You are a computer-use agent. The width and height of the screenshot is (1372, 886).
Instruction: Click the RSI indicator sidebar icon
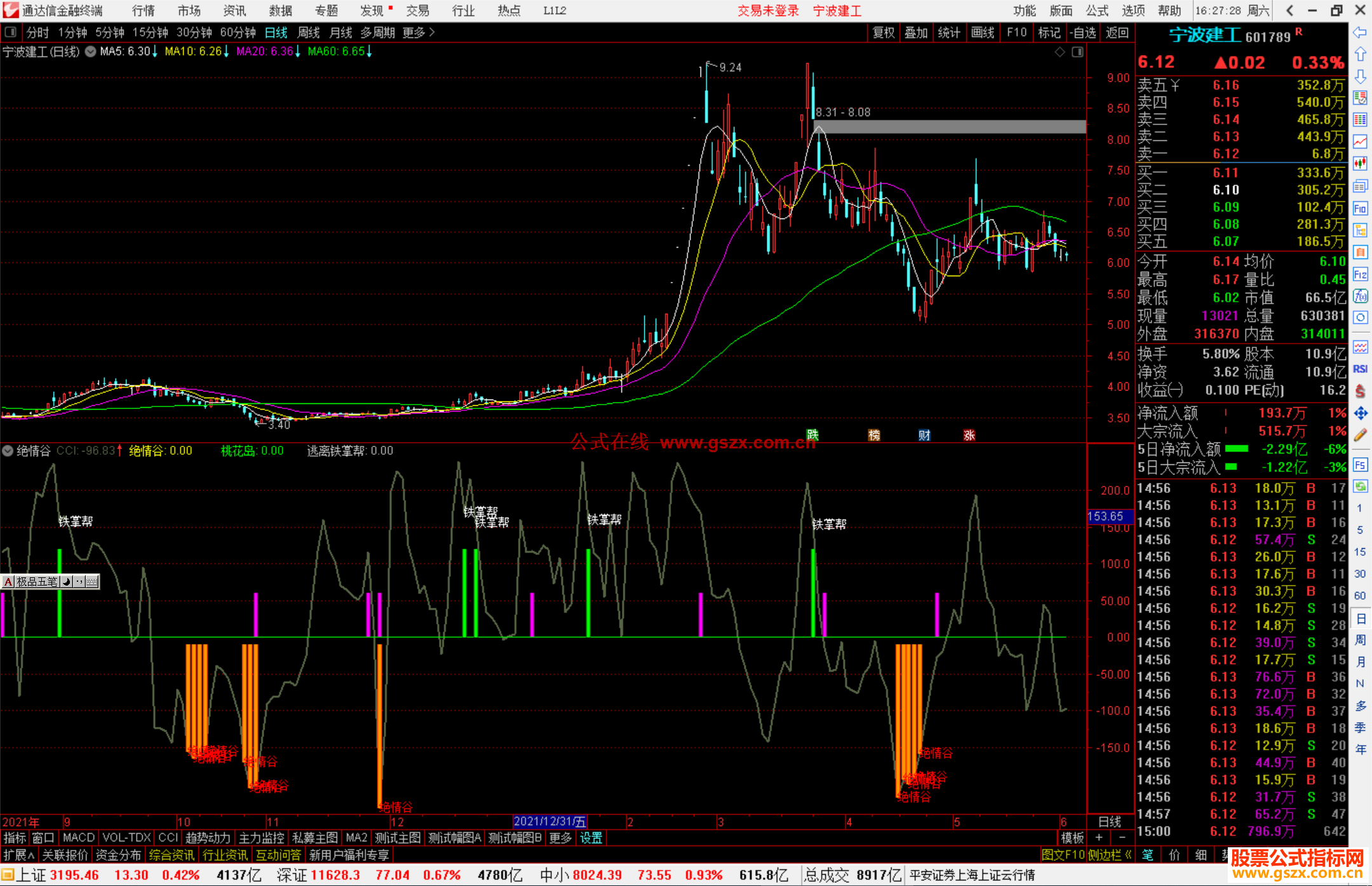pos(1360,369)
